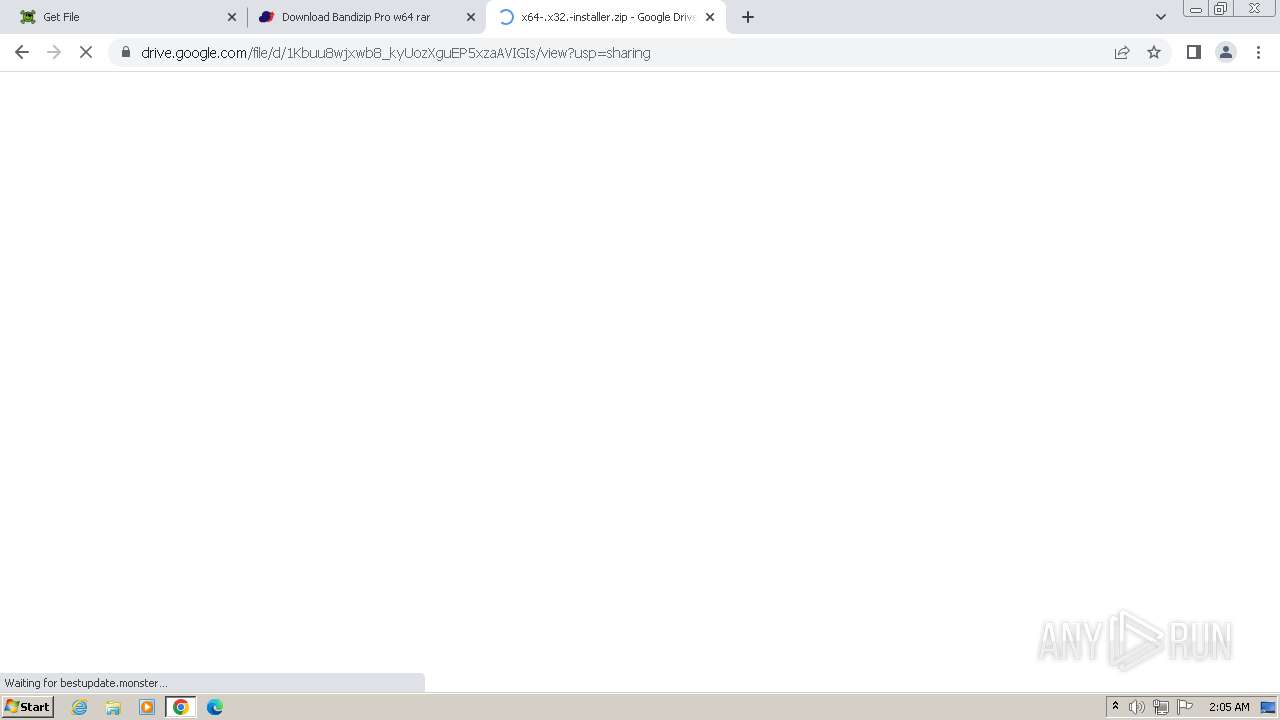Open a new browser tab
1280x720 pixels.
(x=748, y=17)
